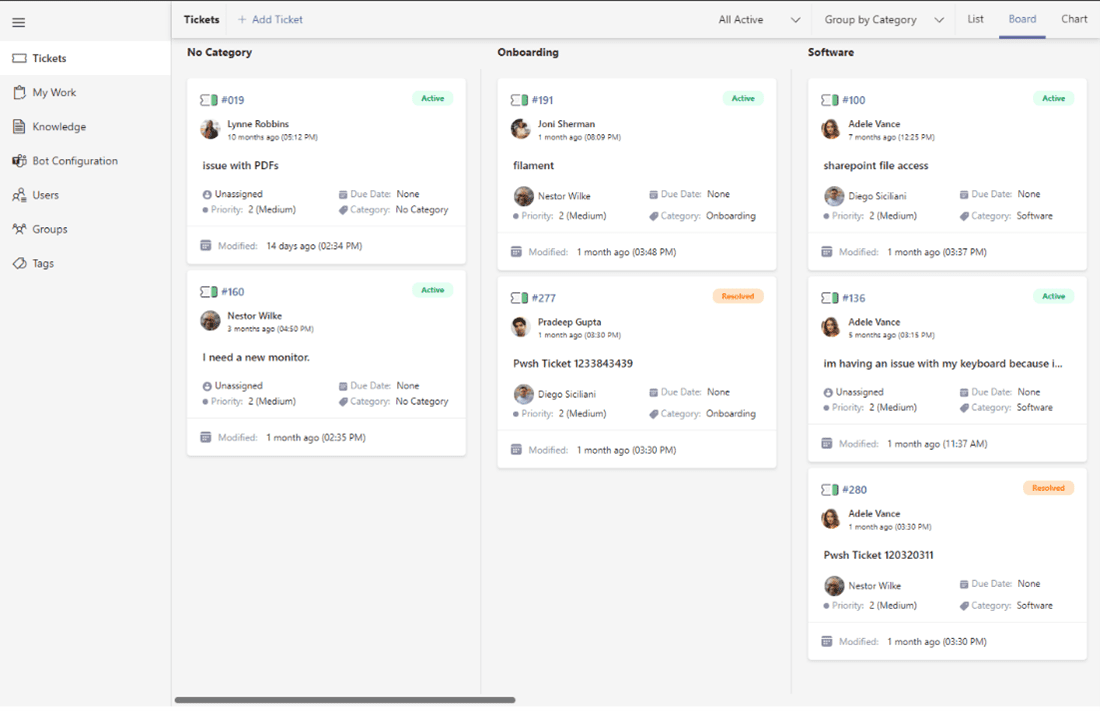
Task: Click Nestor Wilke assignee avatar on ticket #280
Action: coord(834,585)
